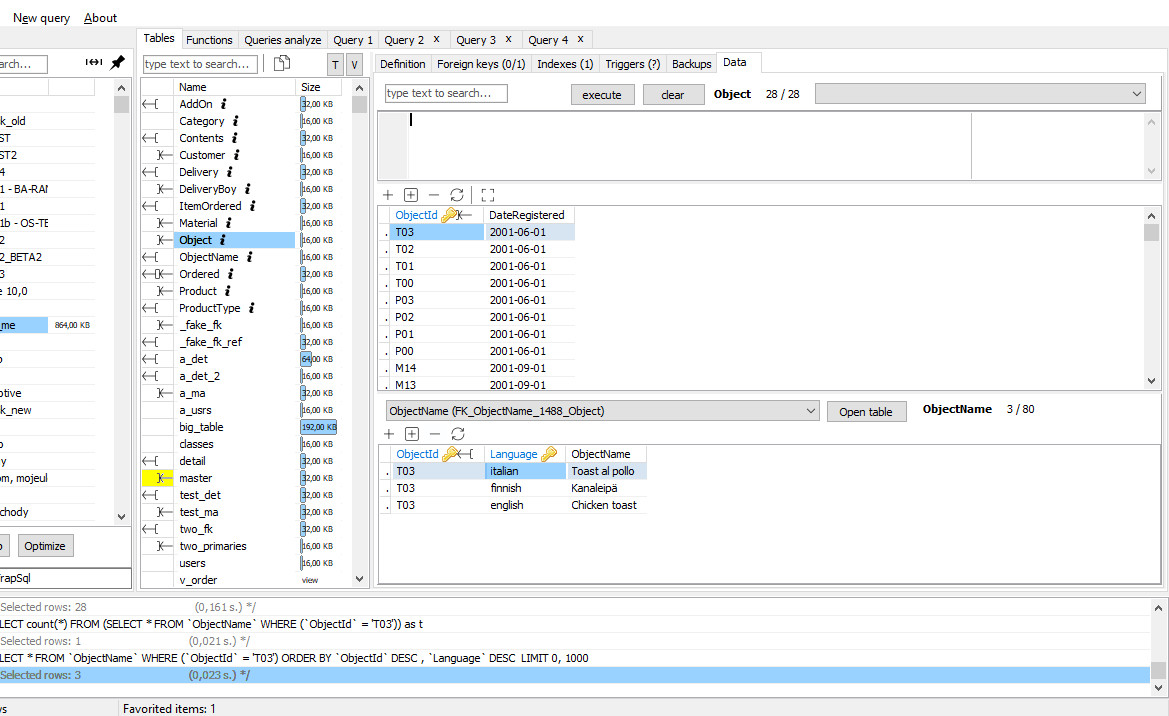Open the New query menu
The width and height of the screenshot is (1169, 716).
41,18
